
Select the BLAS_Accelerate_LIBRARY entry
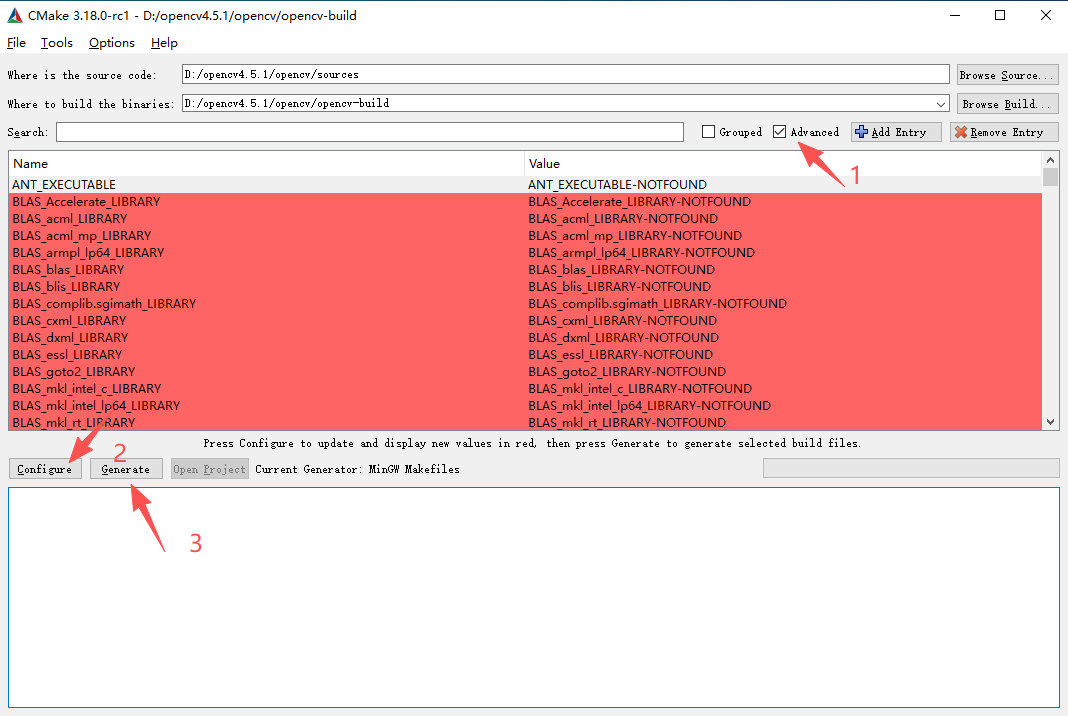click(87, 202)
